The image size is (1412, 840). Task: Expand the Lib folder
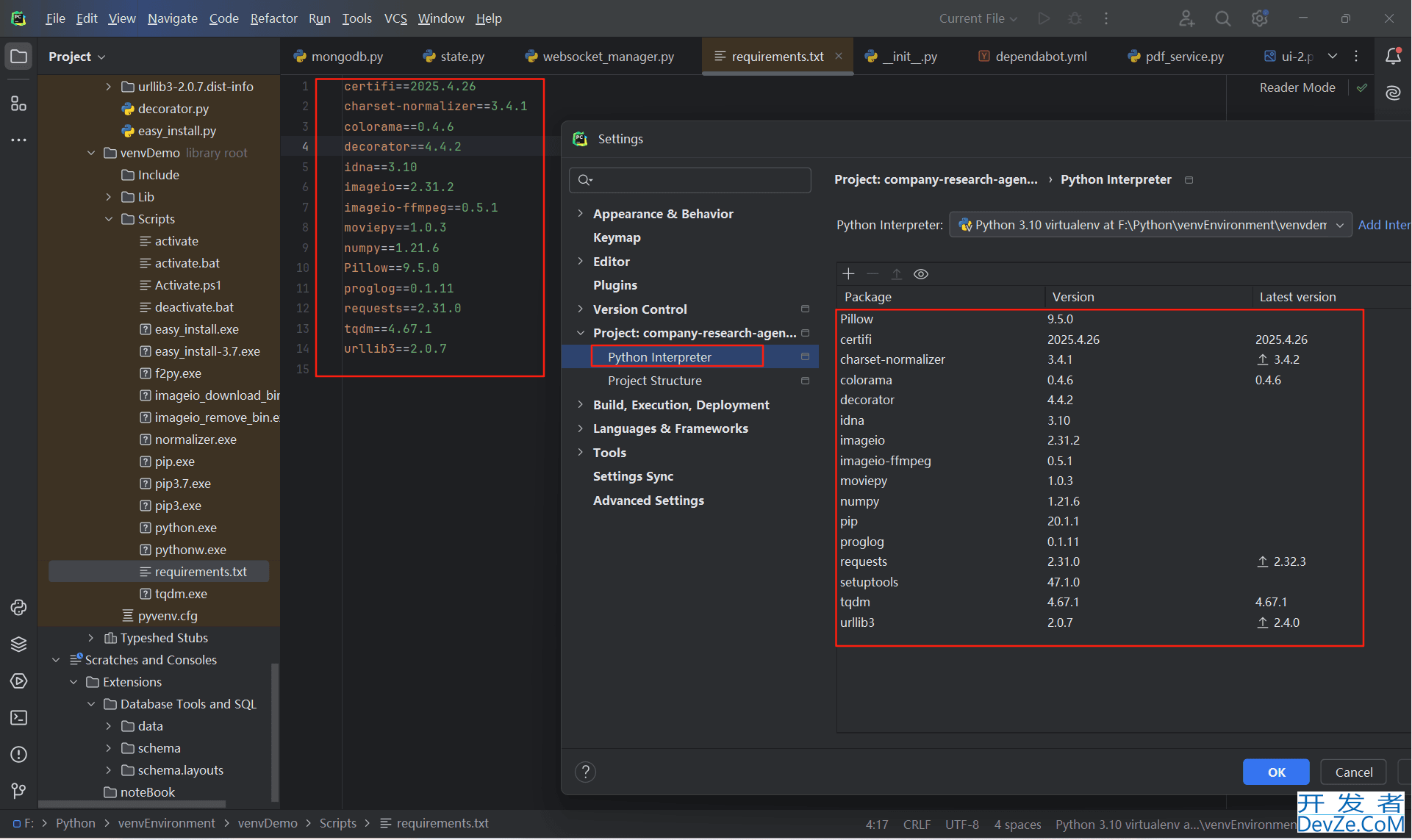coord(109,197)
